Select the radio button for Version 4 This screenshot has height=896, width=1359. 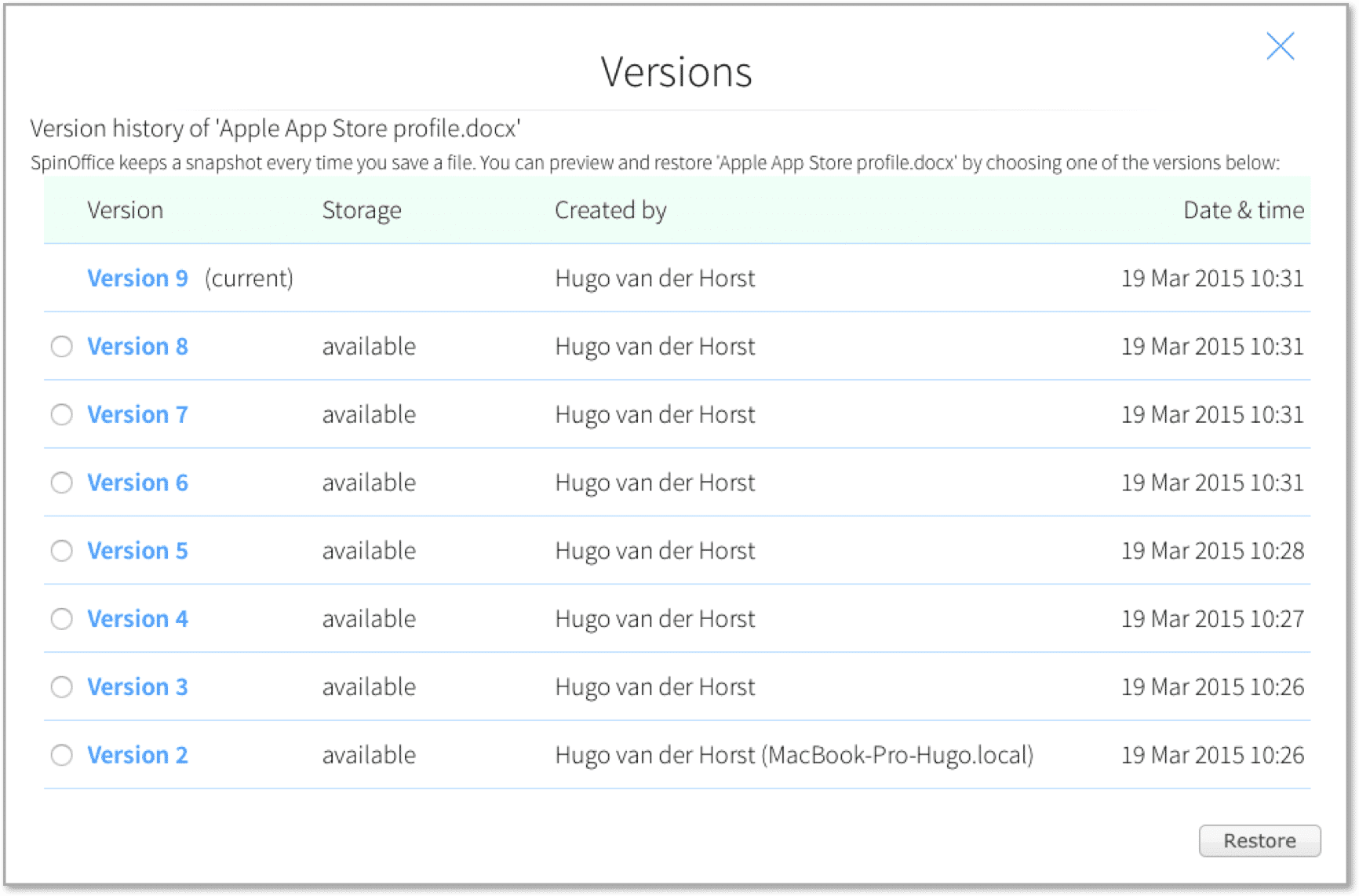coord(62,618)
